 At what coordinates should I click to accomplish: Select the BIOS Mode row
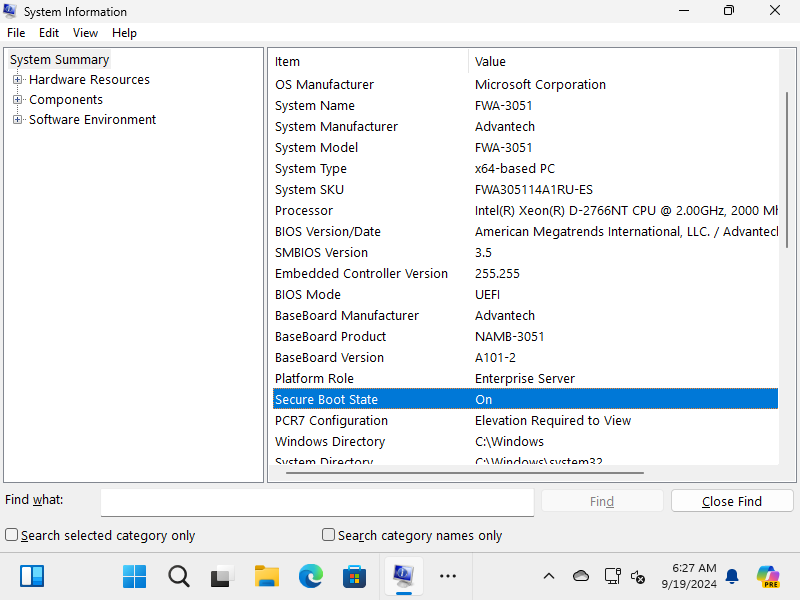point(526,294)
